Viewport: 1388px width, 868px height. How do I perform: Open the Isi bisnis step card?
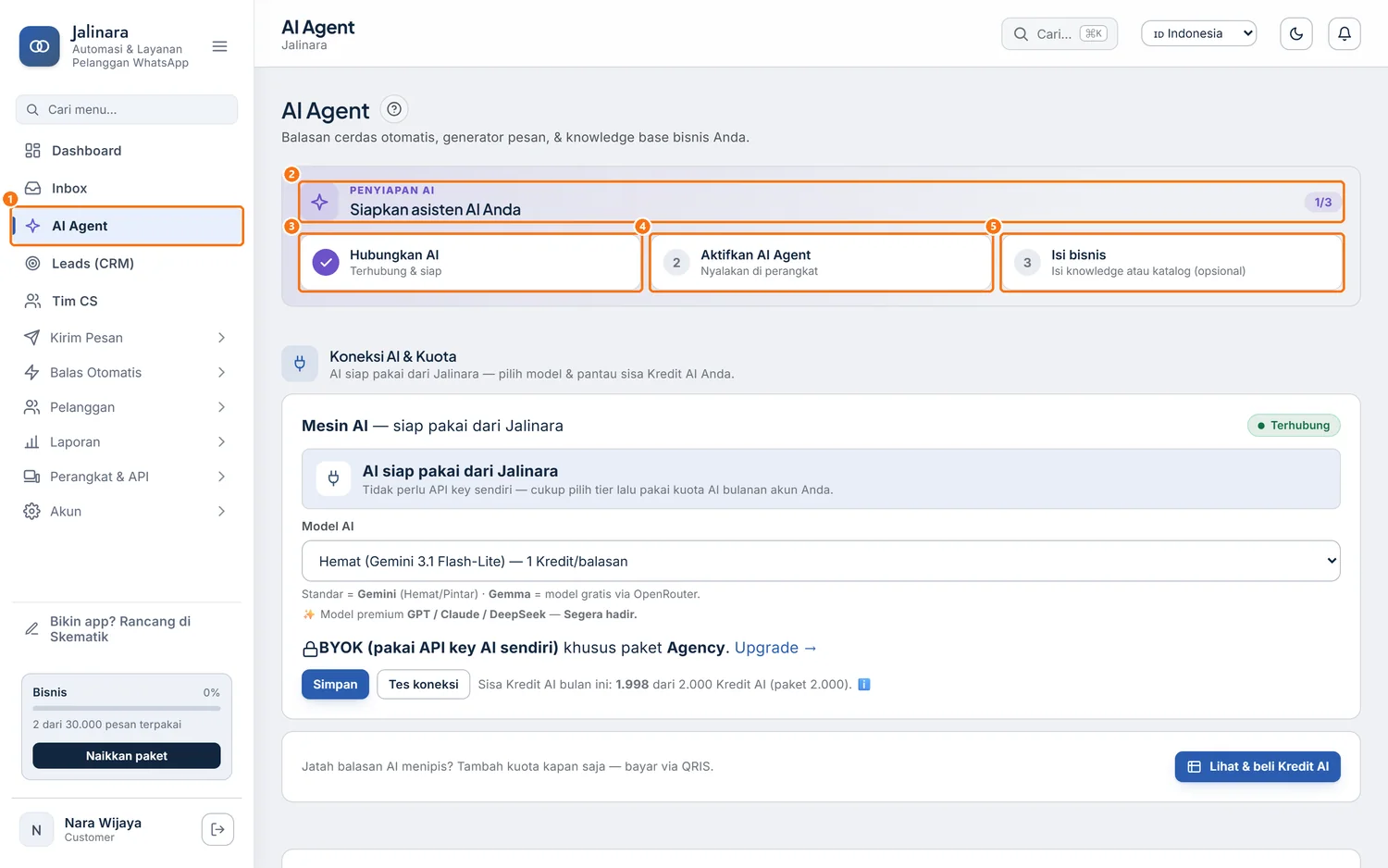point(1172,263)
